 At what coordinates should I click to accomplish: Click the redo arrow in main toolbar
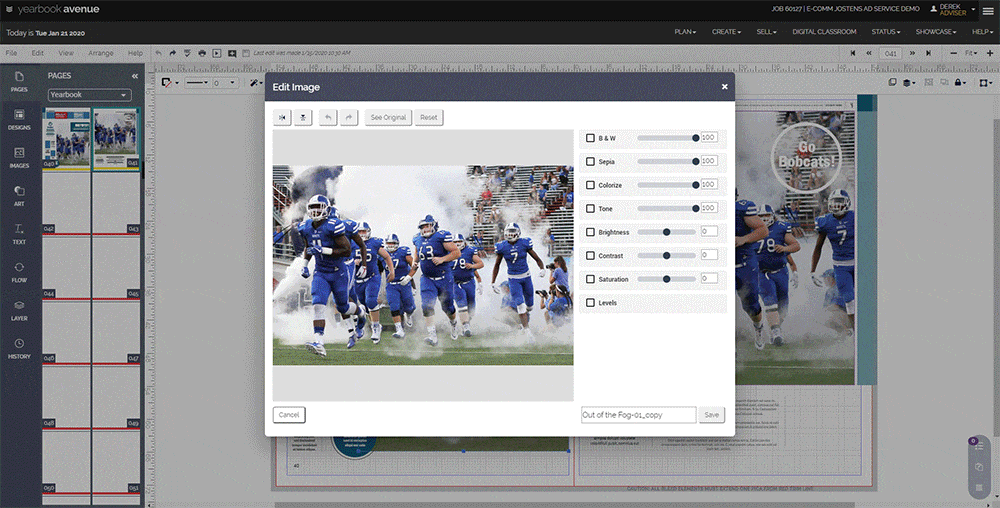[172, 54]
